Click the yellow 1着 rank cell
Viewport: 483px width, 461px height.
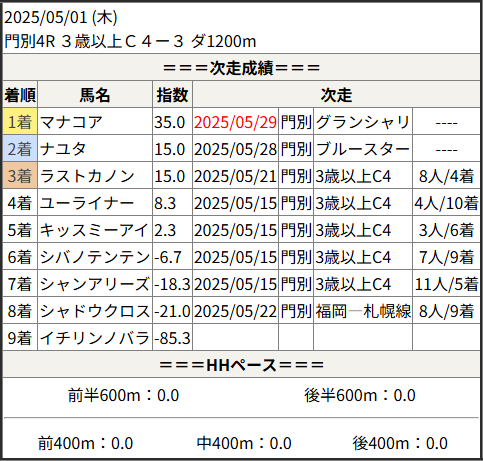(x=20, y=121)
